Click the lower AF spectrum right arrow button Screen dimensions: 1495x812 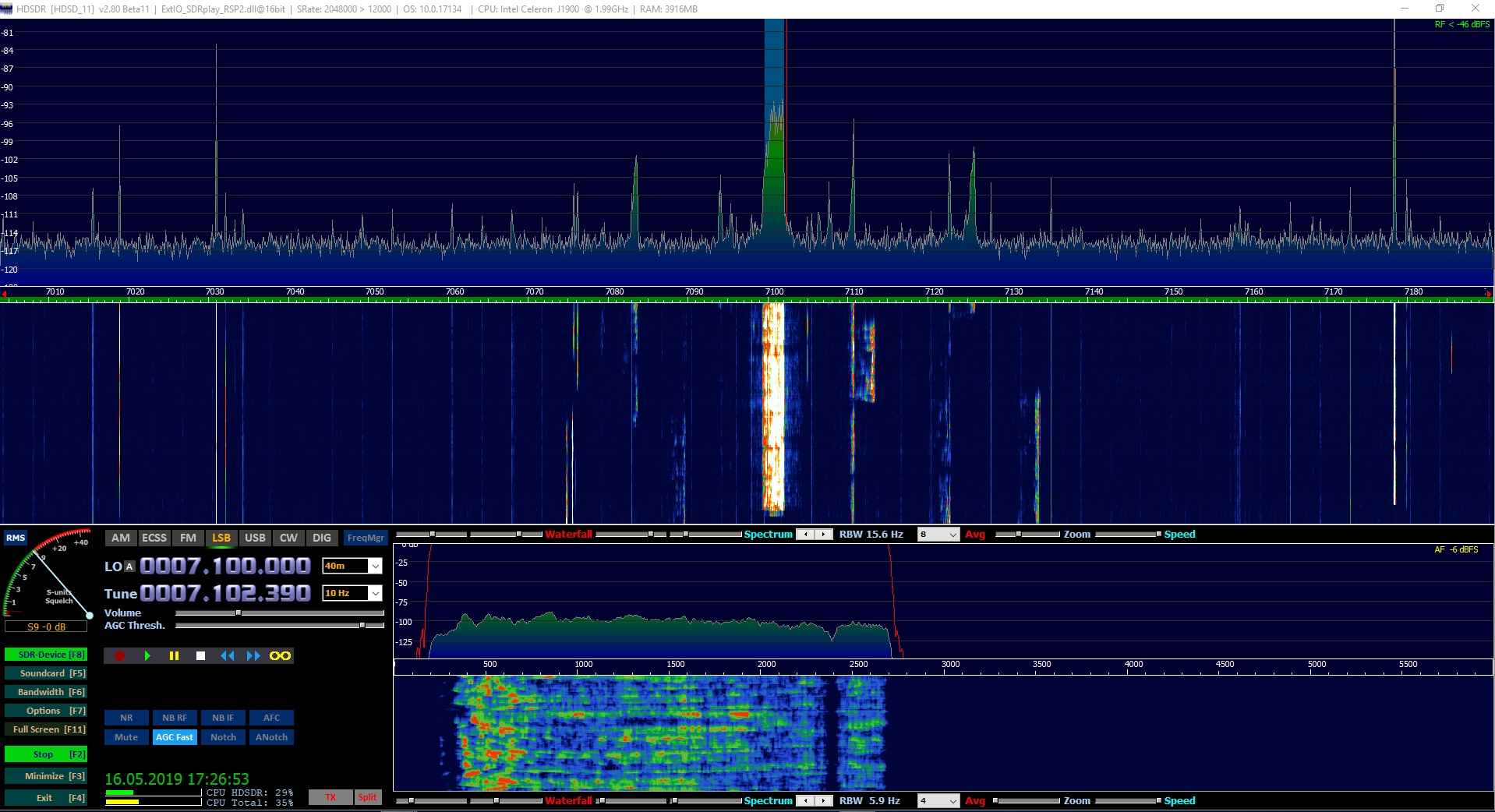pos(823,801)
